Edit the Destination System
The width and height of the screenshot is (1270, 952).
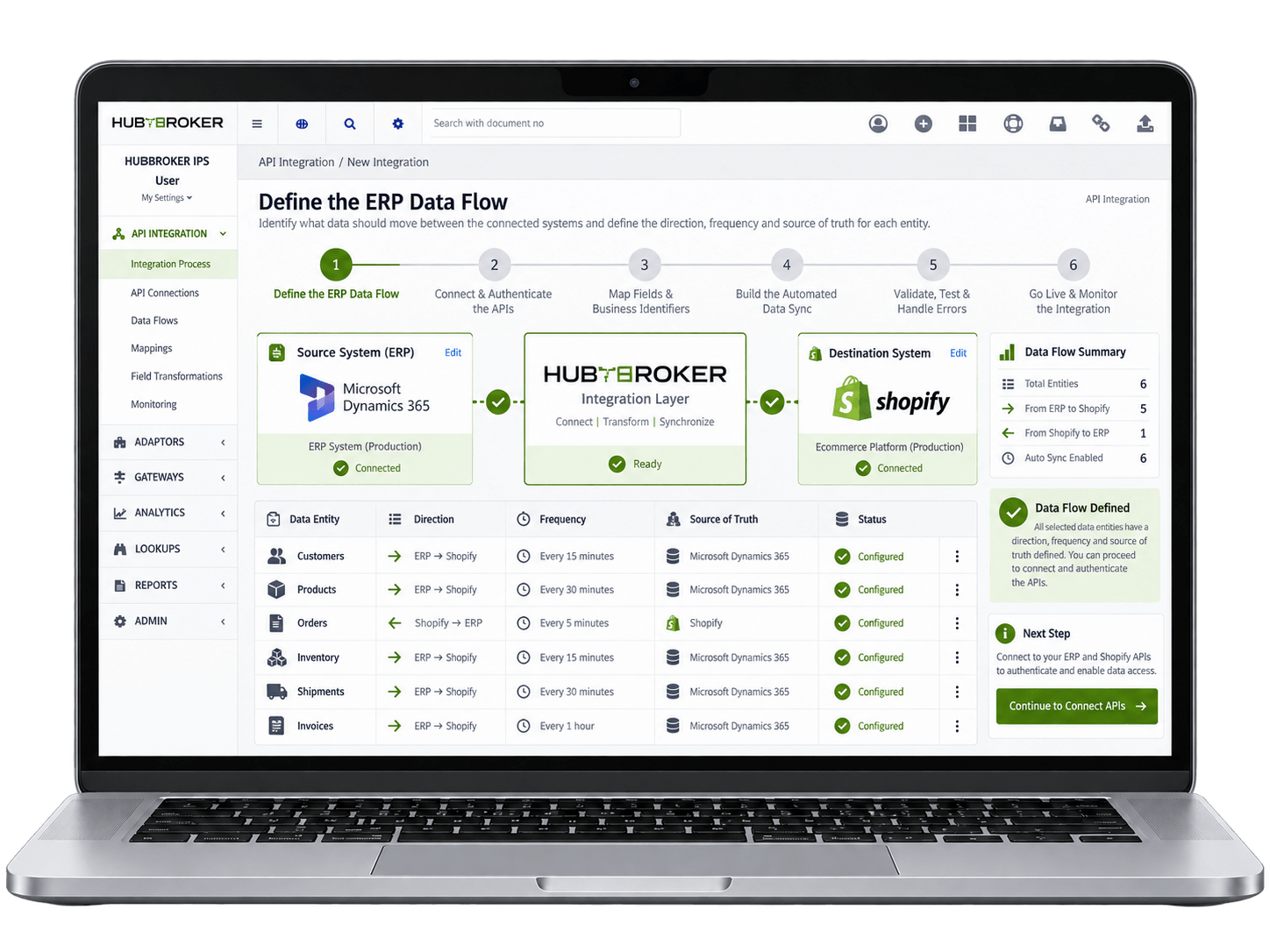coord(958,353)
